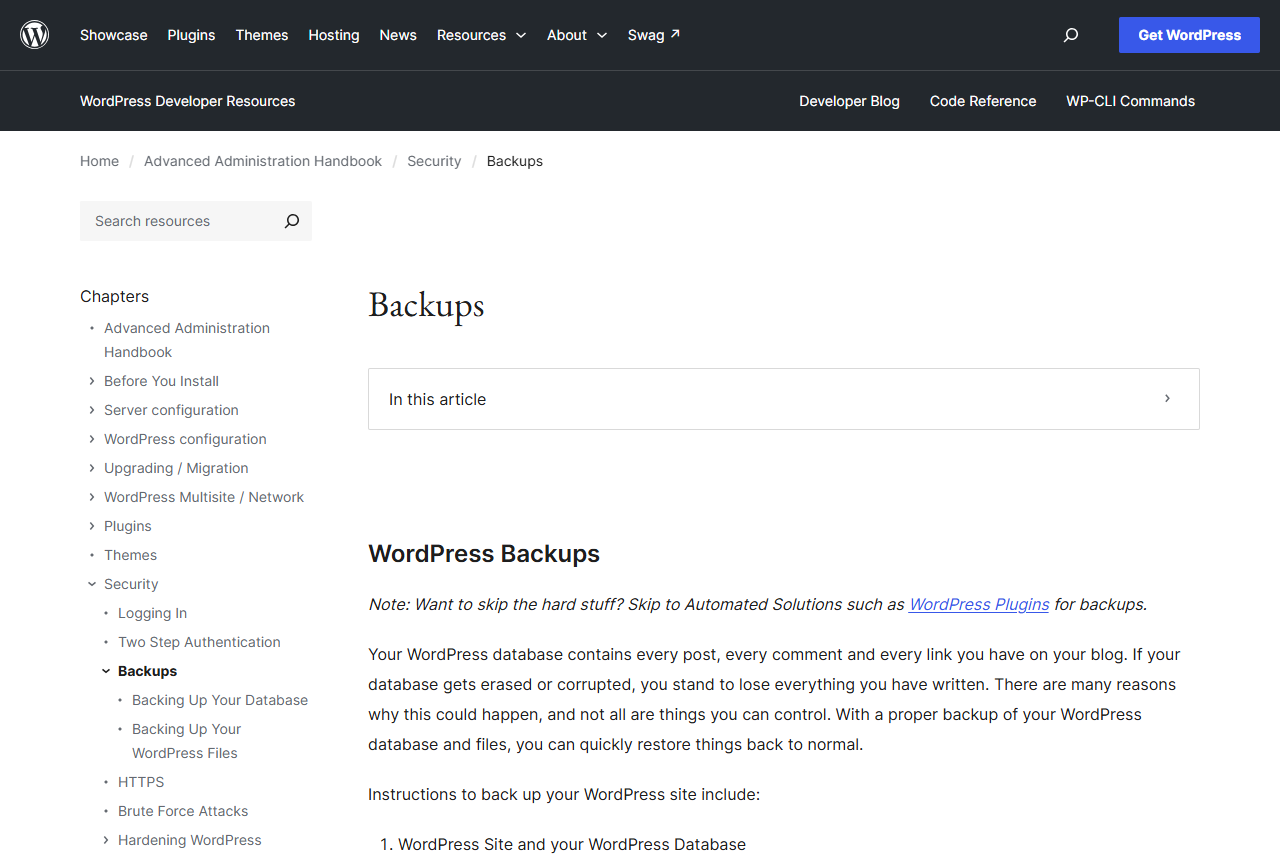Screen dimensions: 1280x860
Task: Open the WP-CLI Commands link
Action: pos(1130,101)
